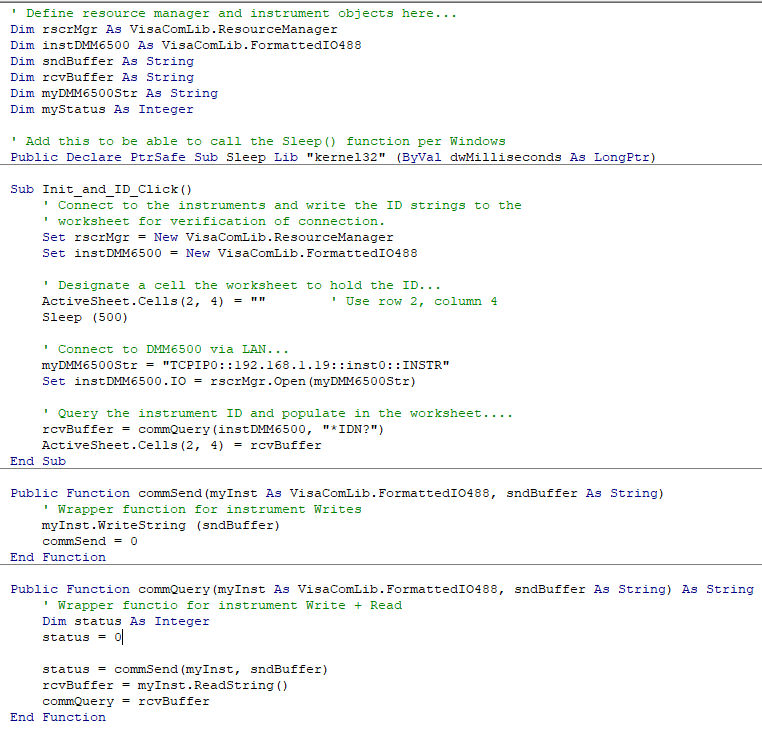Click the "Set rscrMgr = New" statement line
The height and width of the screenshot is (733, 762).
coord(217,237)
